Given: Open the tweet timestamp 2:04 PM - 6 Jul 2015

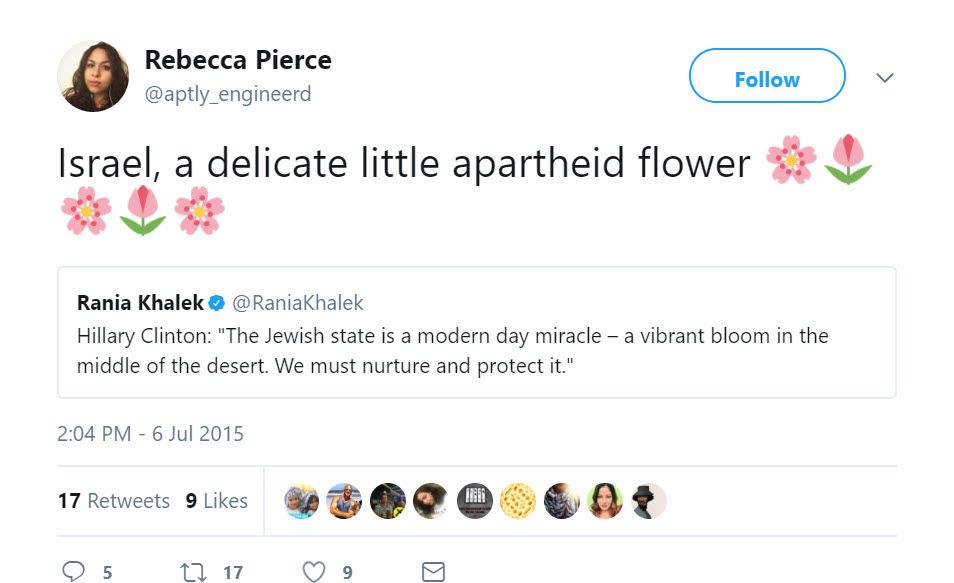Looking at the screenshot, I should [x=151, y=434].
